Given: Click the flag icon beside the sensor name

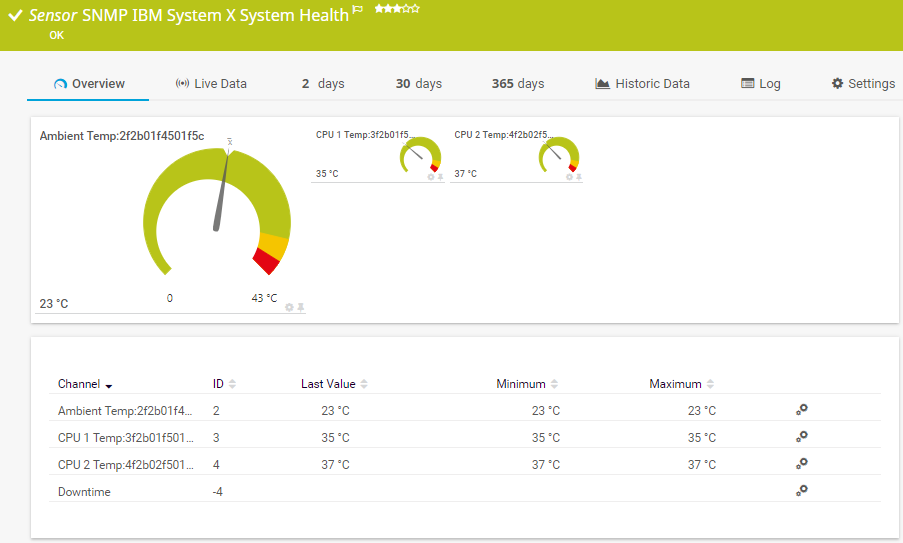Looking at the screenshot, I should pyautogui.click(x=358, y=10).
